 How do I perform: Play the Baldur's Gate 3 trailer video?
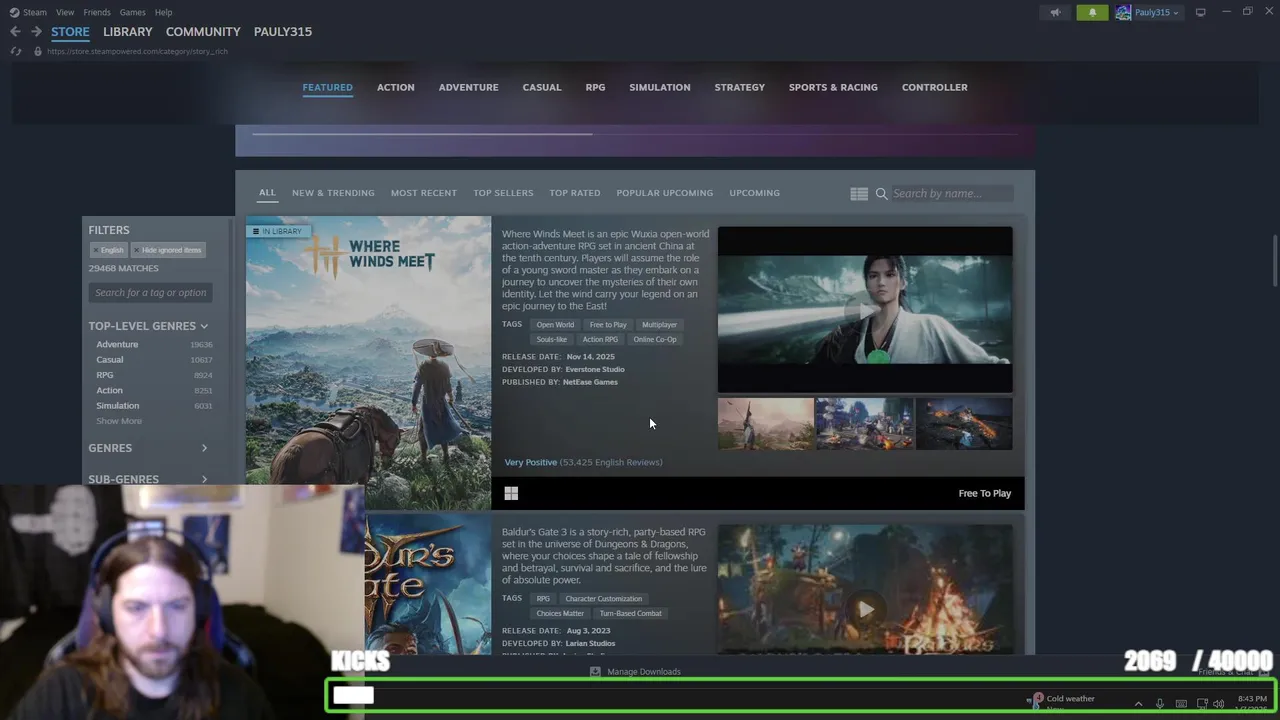[x=866, y=609]
